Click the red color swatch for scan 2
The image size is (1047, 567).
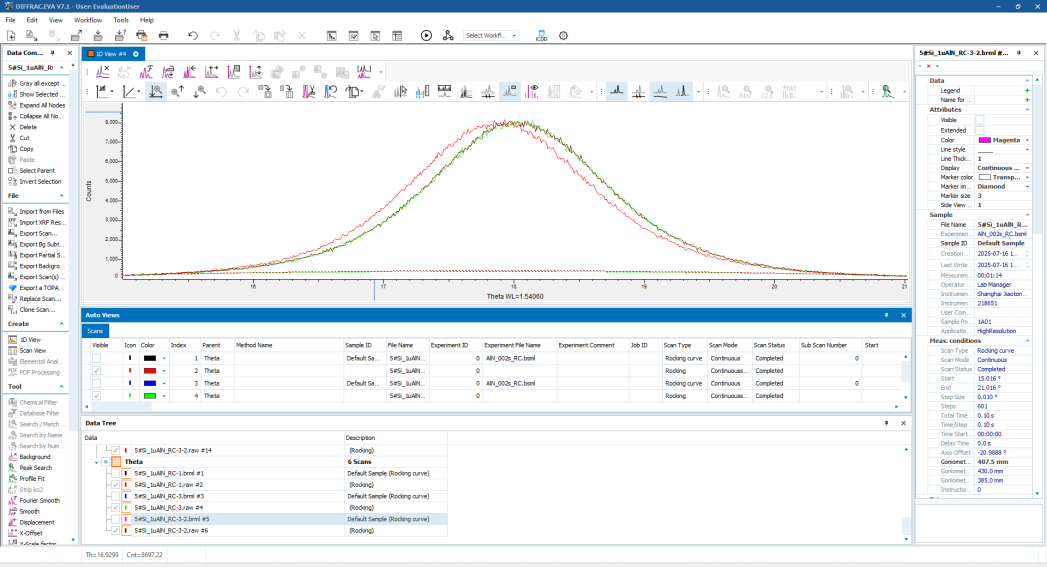click(x=149, y=370)
